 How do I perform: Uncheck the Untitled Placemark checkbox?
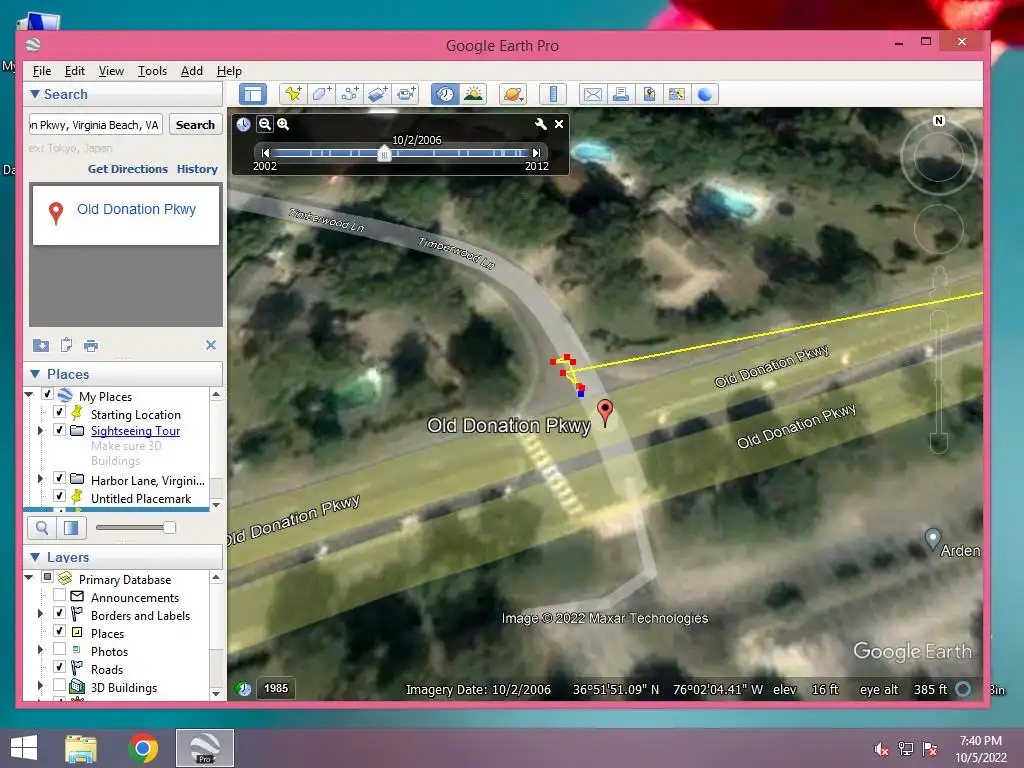59,496
